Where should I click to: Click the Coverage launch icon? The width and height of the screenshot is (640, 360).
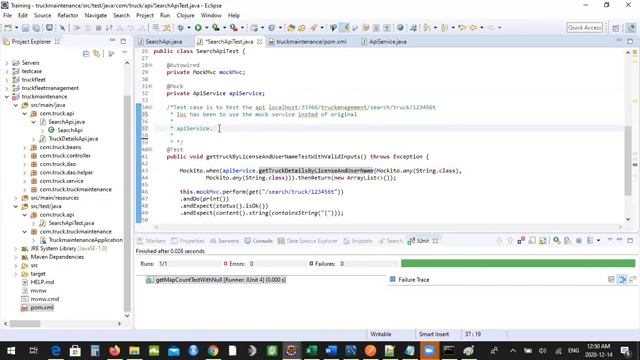(x=216, y=28)
